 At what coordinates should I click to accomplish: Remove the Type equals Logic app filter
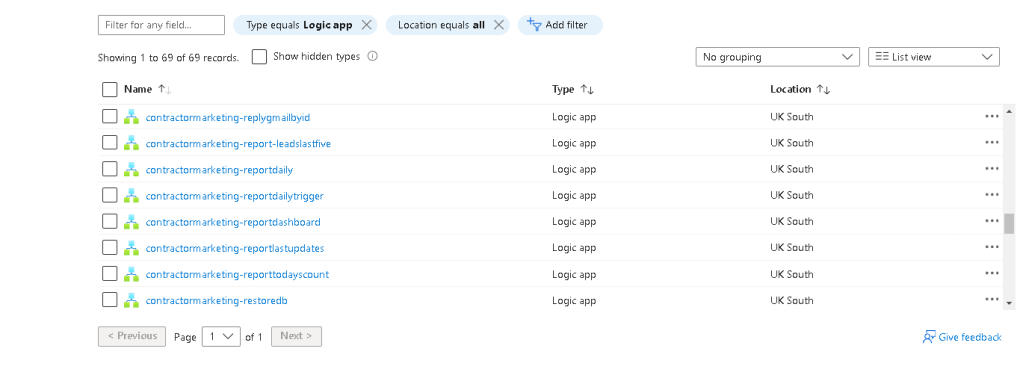pyautogui.click(x=366, y=25)
